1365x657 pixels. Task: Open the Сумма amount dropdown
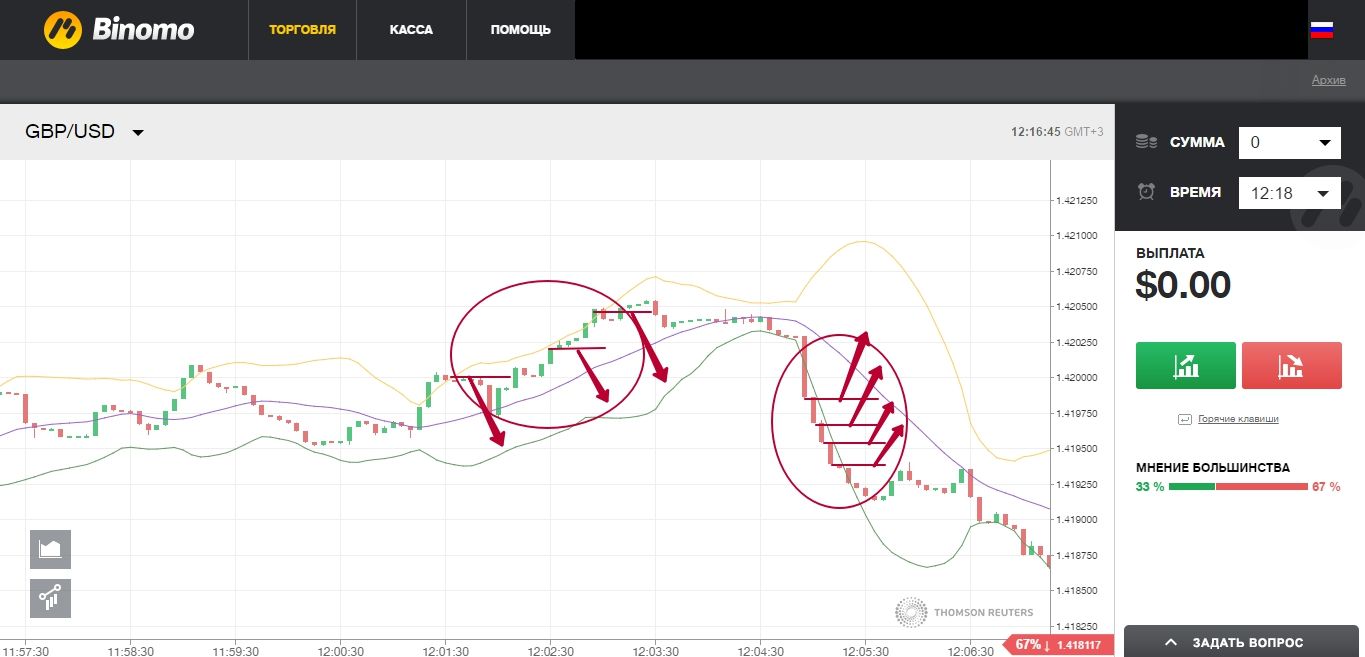coord(1289,142)
